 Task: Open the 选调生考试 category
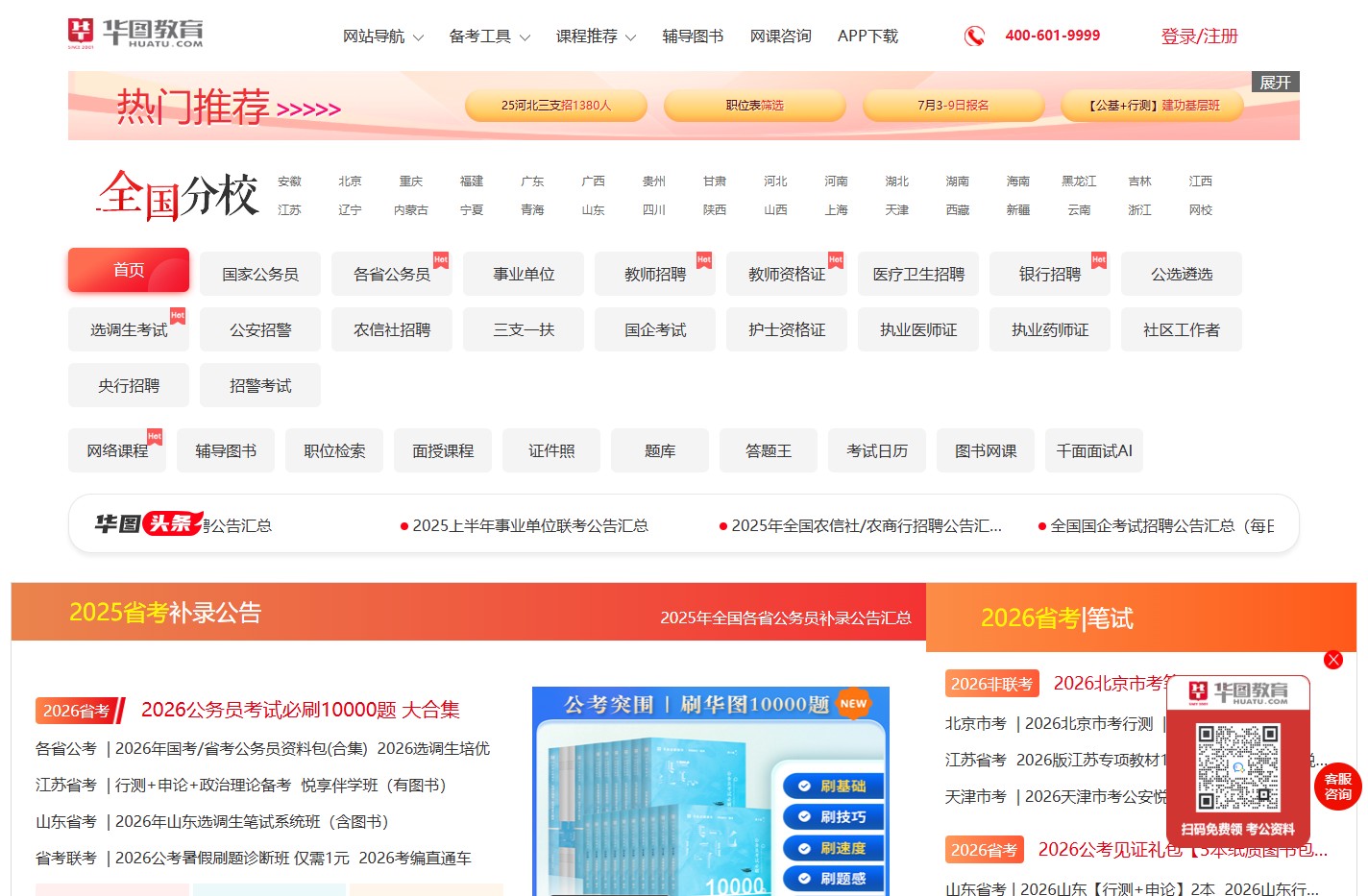[x=129, y=330]
